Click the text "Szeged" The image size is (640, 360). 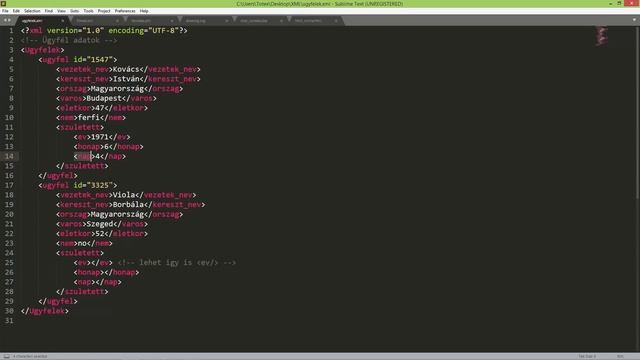[x=100, y=224]
